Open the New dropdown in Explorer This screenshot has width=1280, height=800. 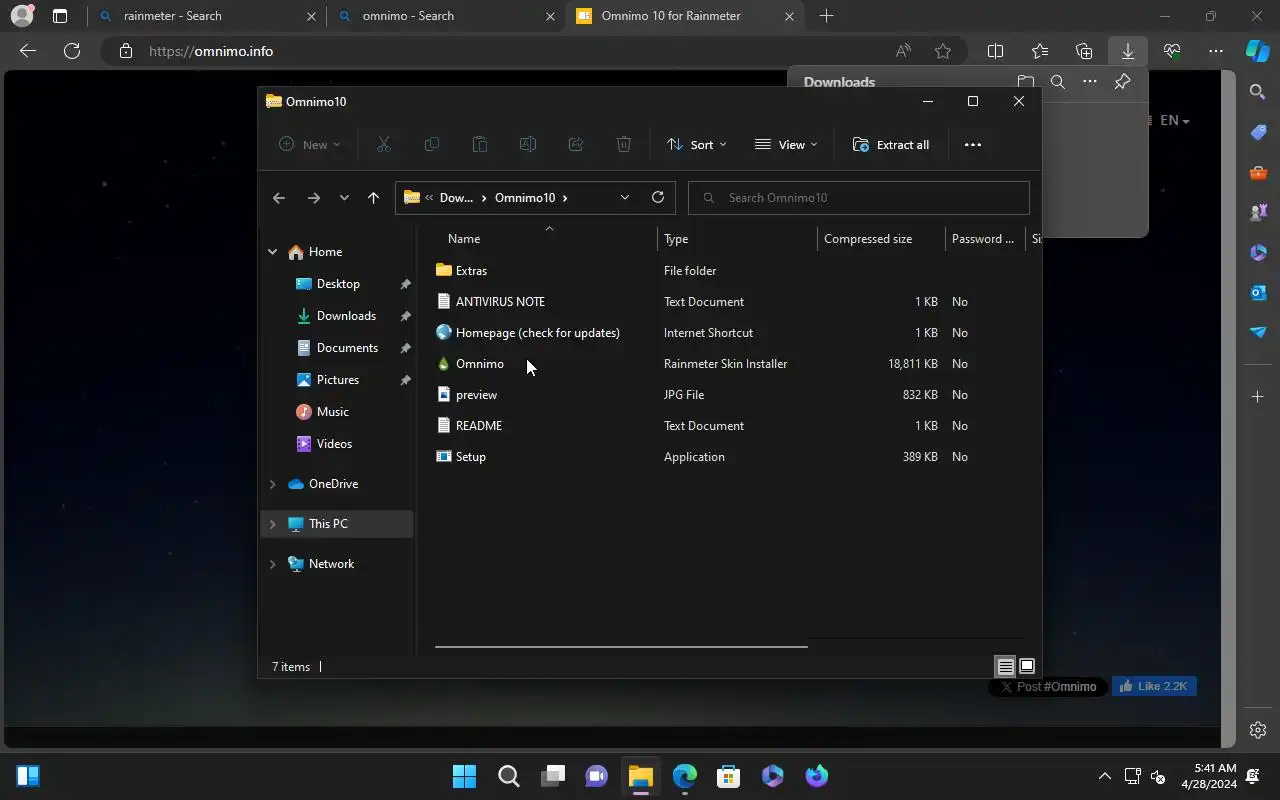click(x=310, y=144)
